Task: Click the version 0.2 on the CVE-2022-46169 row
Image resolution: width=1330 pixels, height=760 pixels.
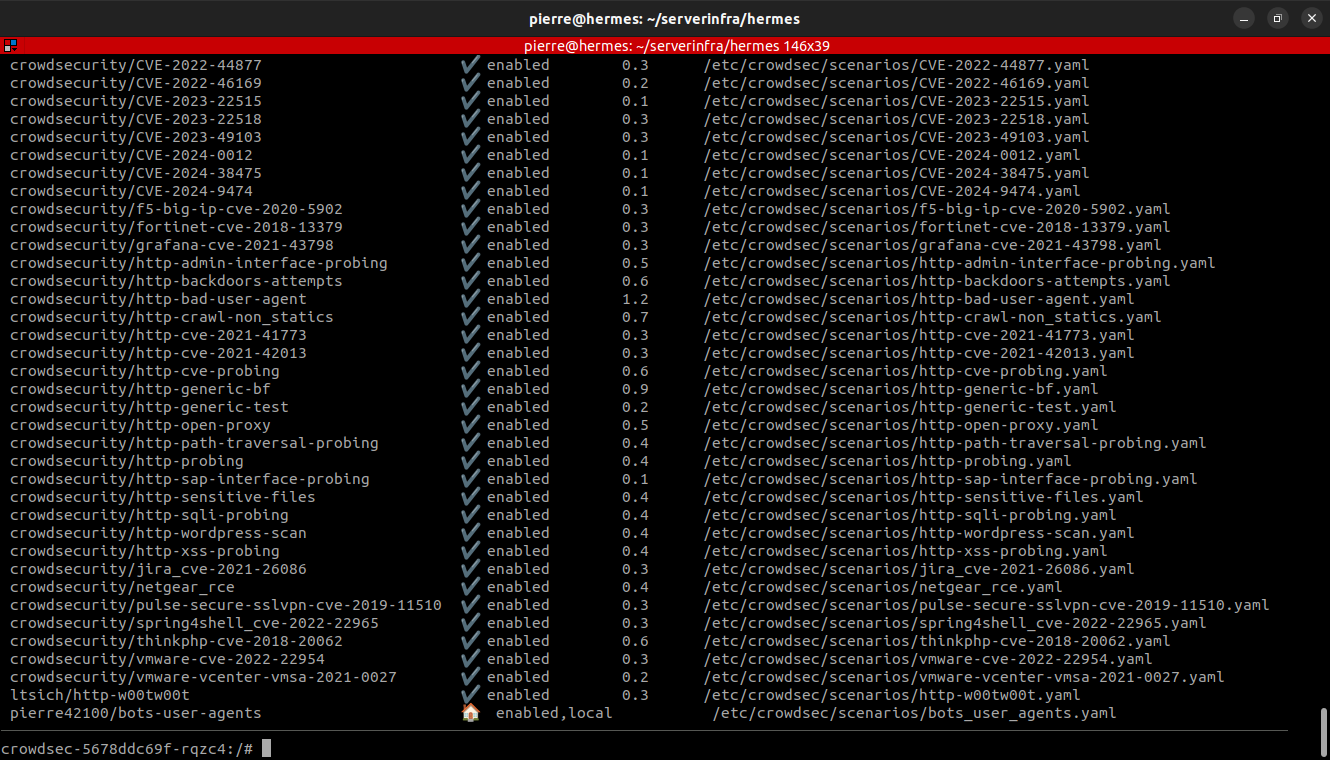Action: 635,83
